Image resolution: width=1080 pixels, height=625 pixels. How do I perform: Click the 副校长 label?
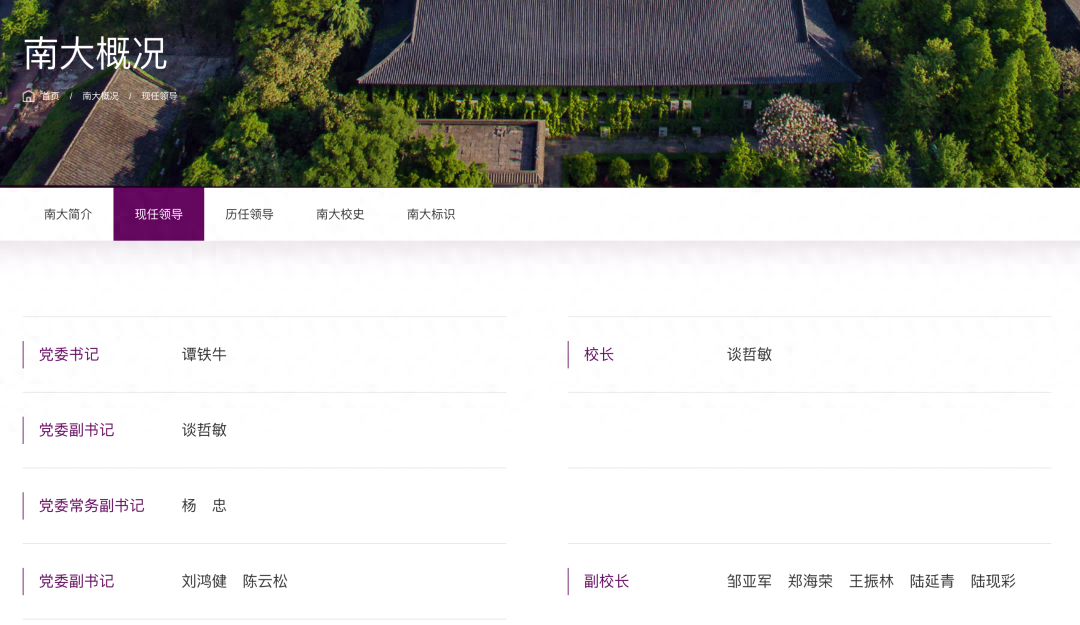coord(607,582)
